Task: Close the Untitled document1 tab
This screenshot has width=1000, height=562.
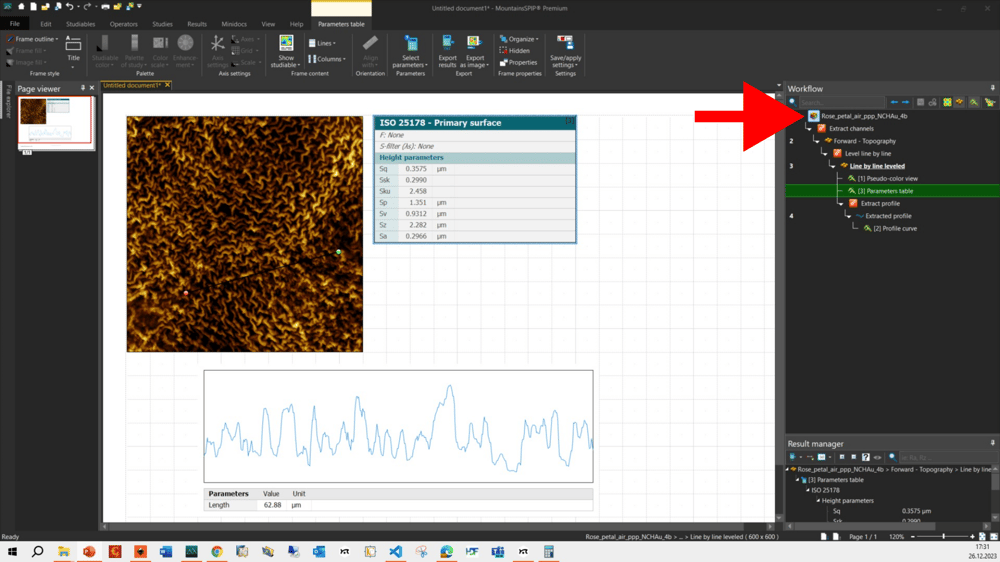Action: coord(168,85)
